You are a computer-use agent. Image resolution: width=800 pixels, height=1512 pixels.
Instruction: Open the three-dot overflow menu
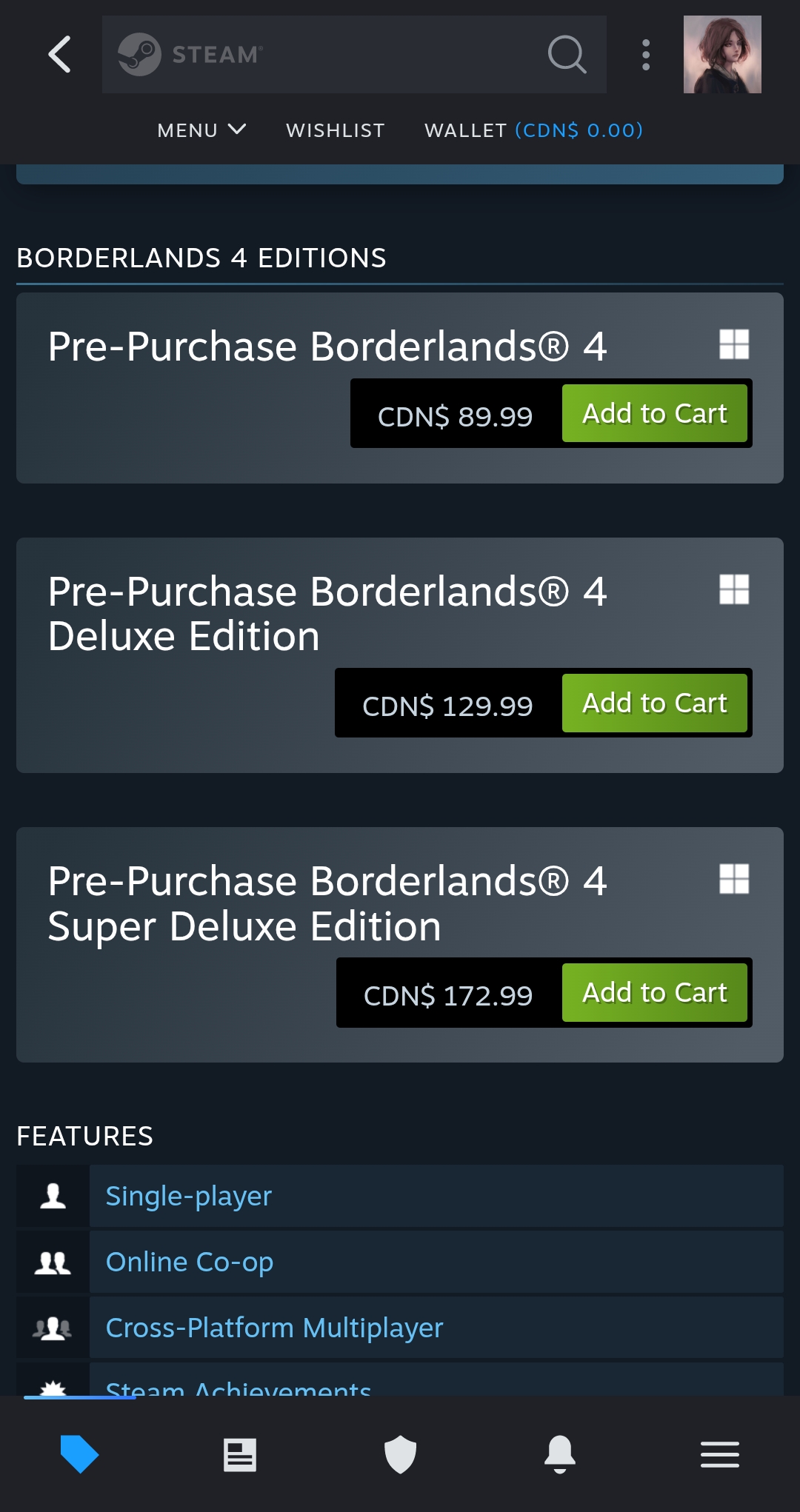(646, 55)
